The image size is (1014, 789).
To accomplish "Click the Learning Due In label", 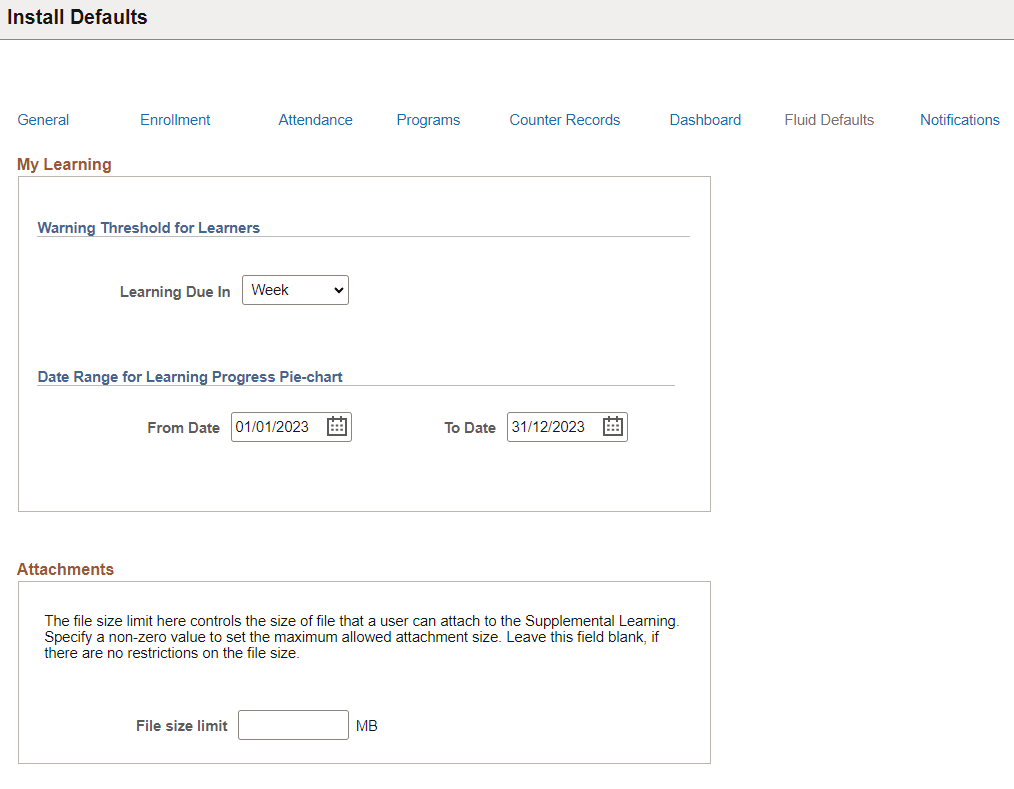I will click(x=175, y=292).
